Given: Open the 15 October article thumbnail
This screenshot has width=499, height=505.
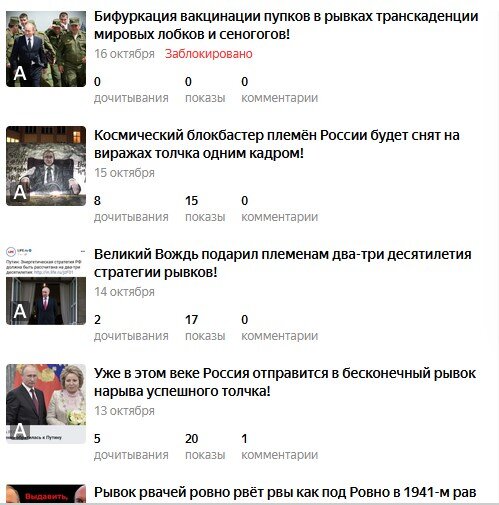Looking at the screenshot, I should pyautogui.click(x=46, y=166).
